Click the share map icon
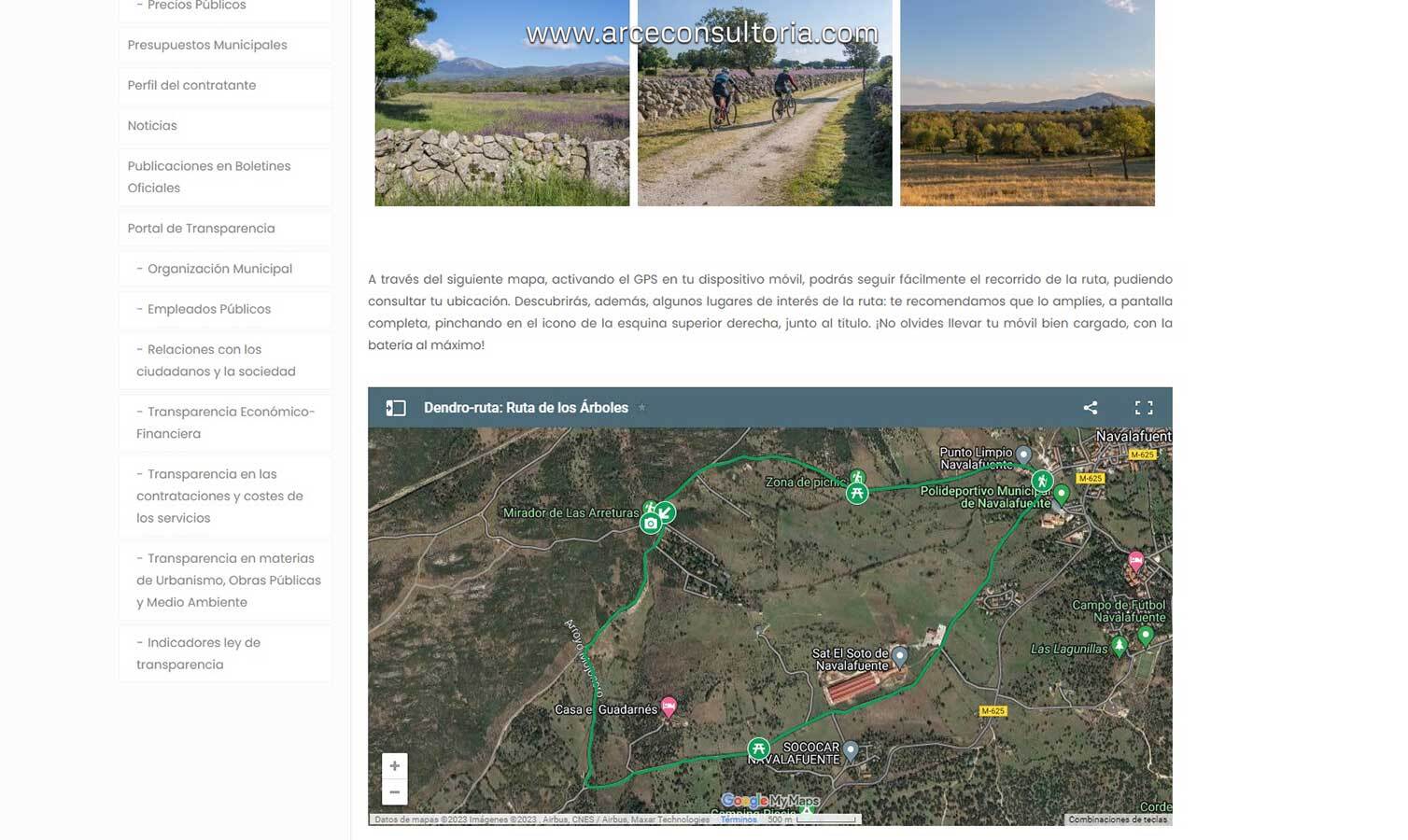 point(1090,408)
